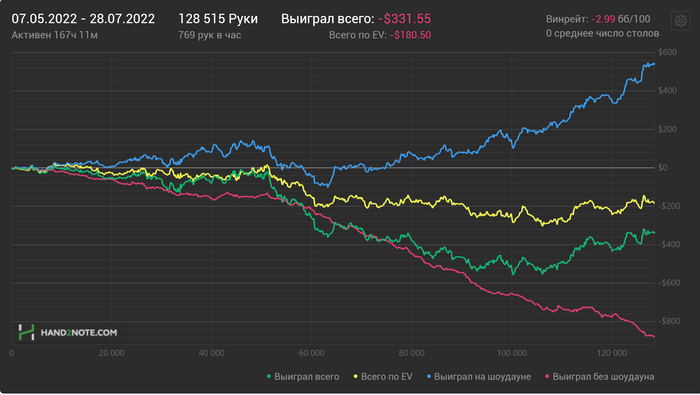Click 'Активен 167ч 11м' activity text
Screen dimensions: 700x395
(x=54, y=35)
